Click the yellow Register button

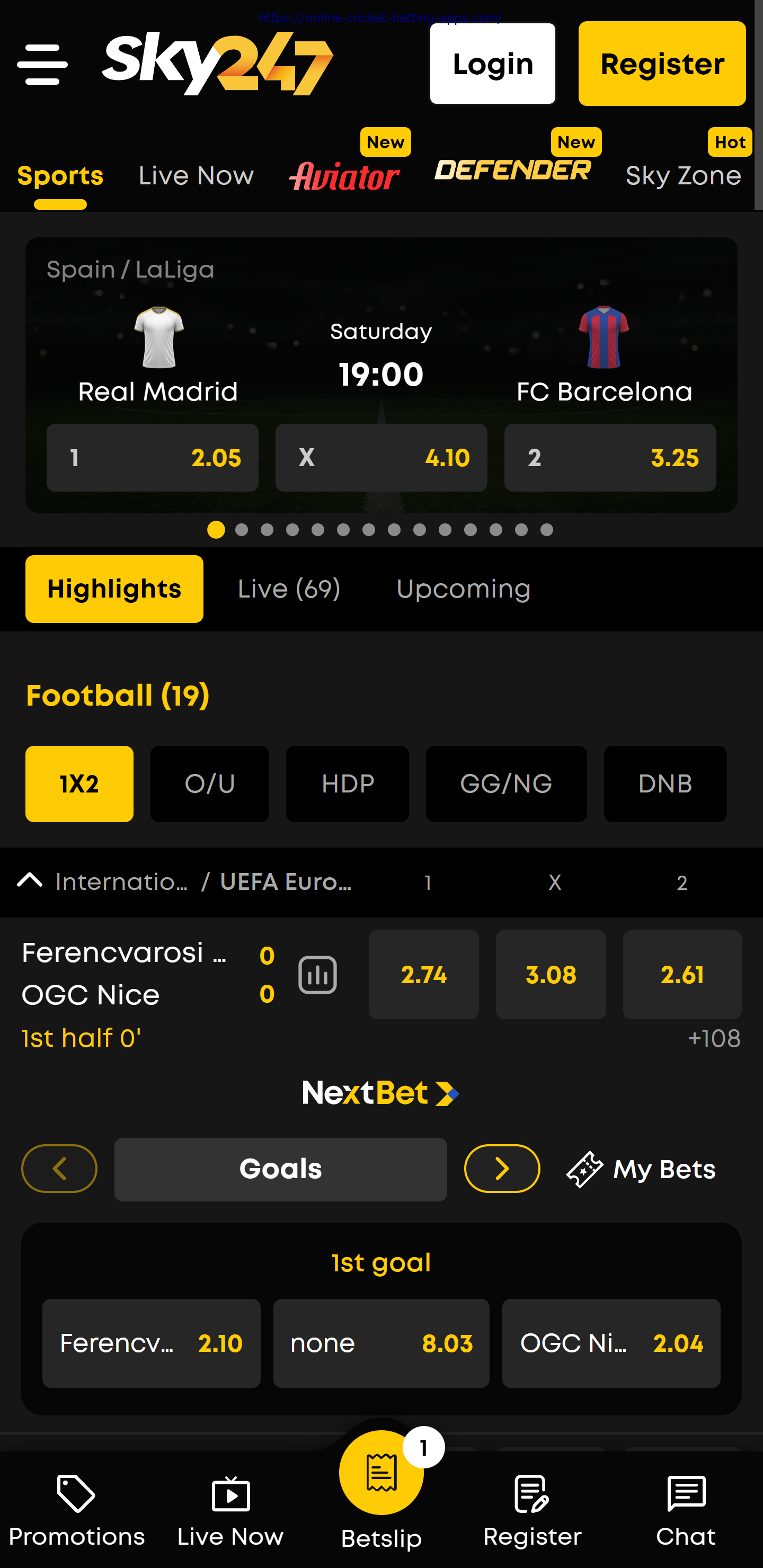coord(662,64)
